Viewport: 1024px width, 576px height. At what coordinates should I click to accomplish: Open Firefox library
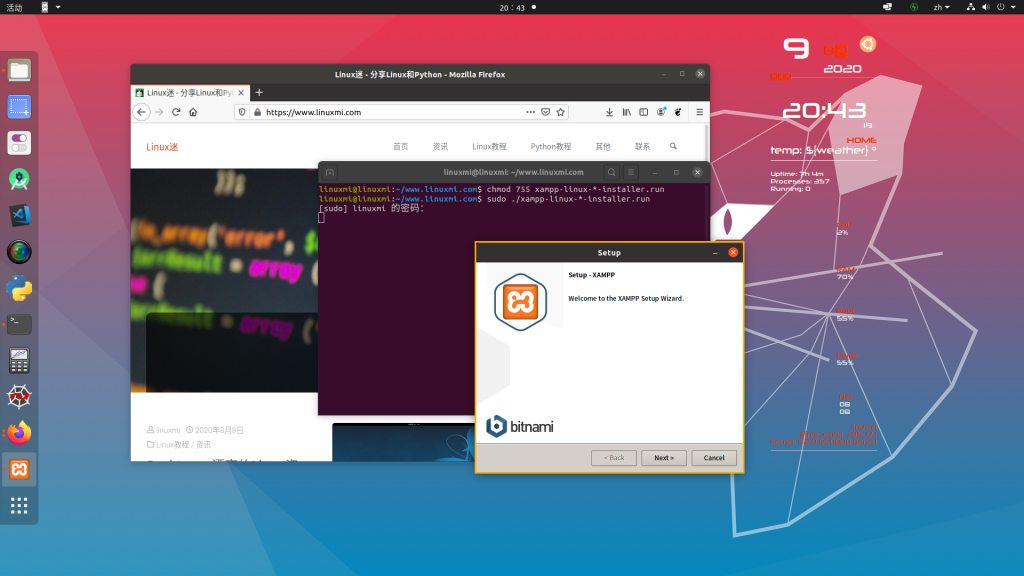[x=626, y=112]
